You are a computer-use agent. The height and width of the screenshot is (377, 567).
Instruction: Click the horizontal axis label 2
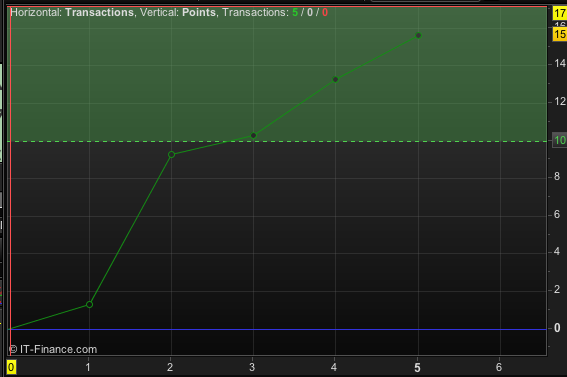(x=170, y=368)
